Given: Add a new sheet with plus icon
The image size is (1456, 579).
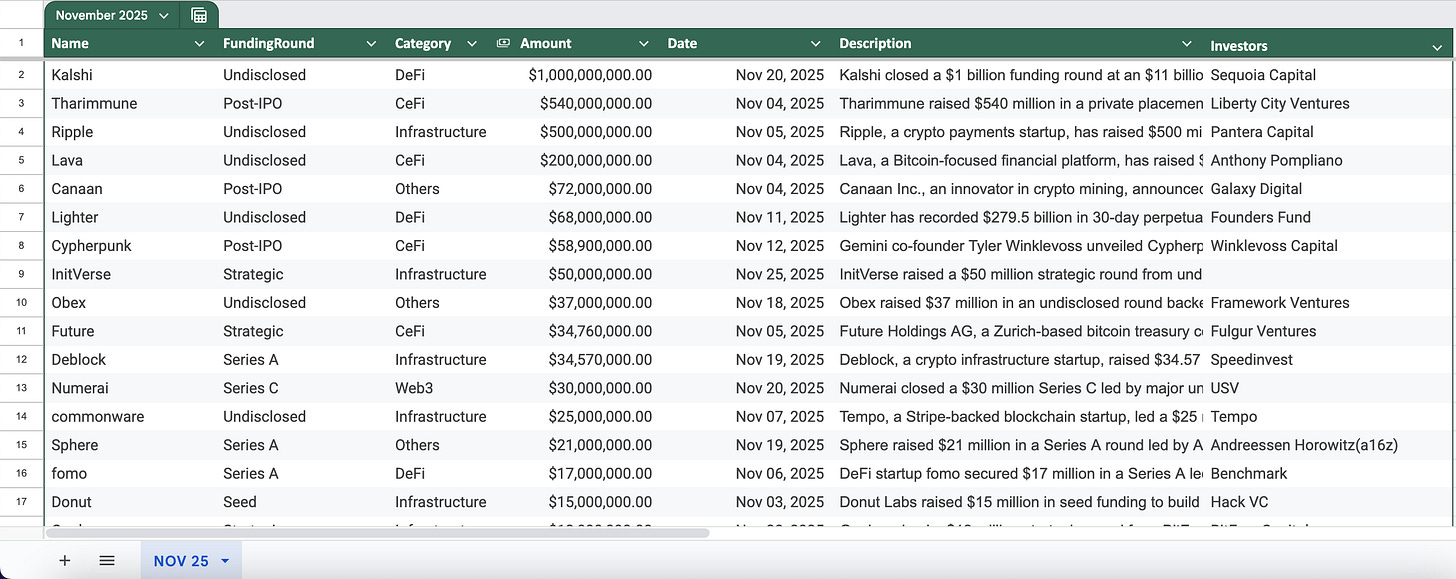Looking at the screenshot, I should coord(65,561).
